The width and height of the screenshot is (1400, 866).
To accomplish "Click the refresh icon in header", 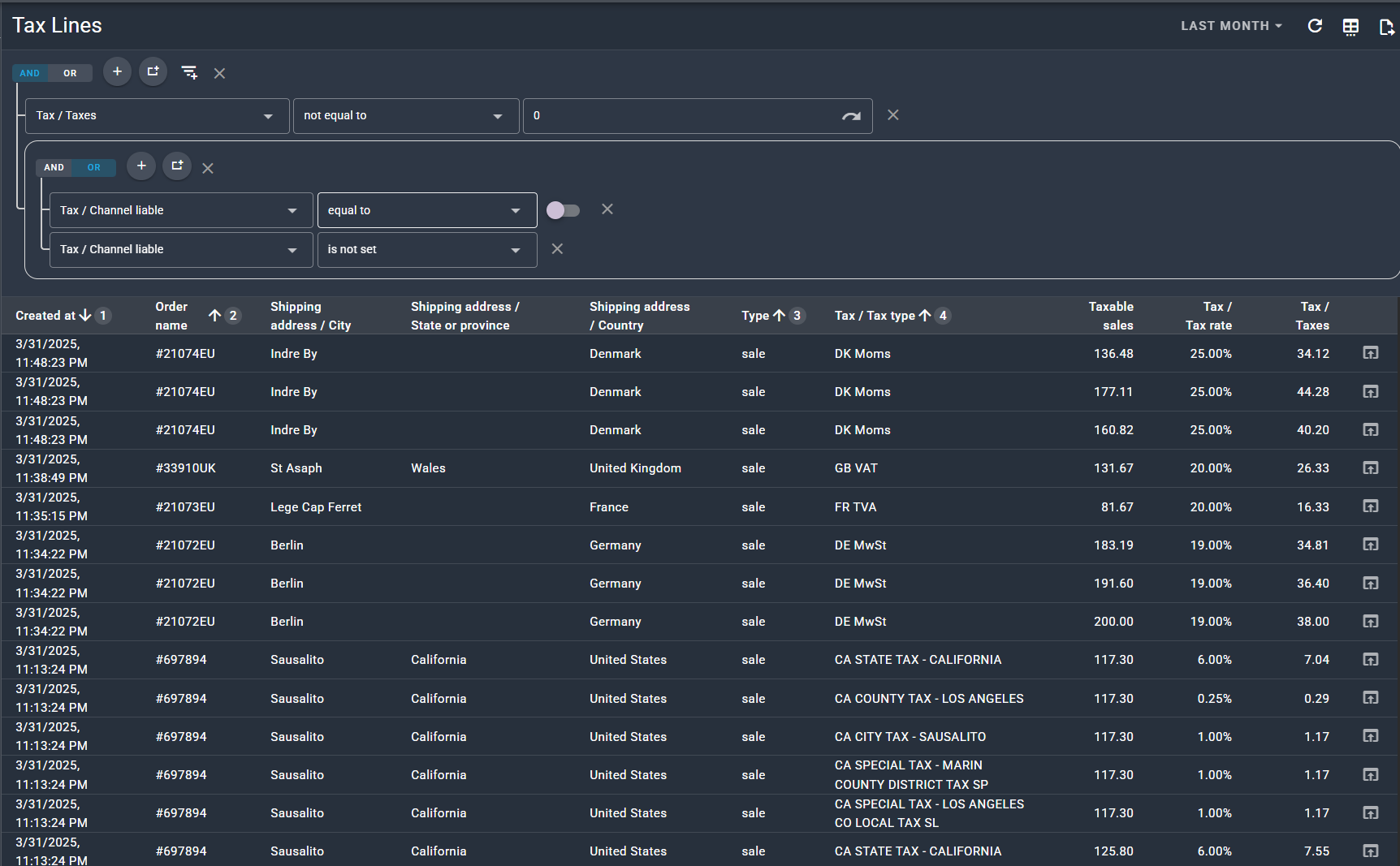I will [x=1315, y=26].
